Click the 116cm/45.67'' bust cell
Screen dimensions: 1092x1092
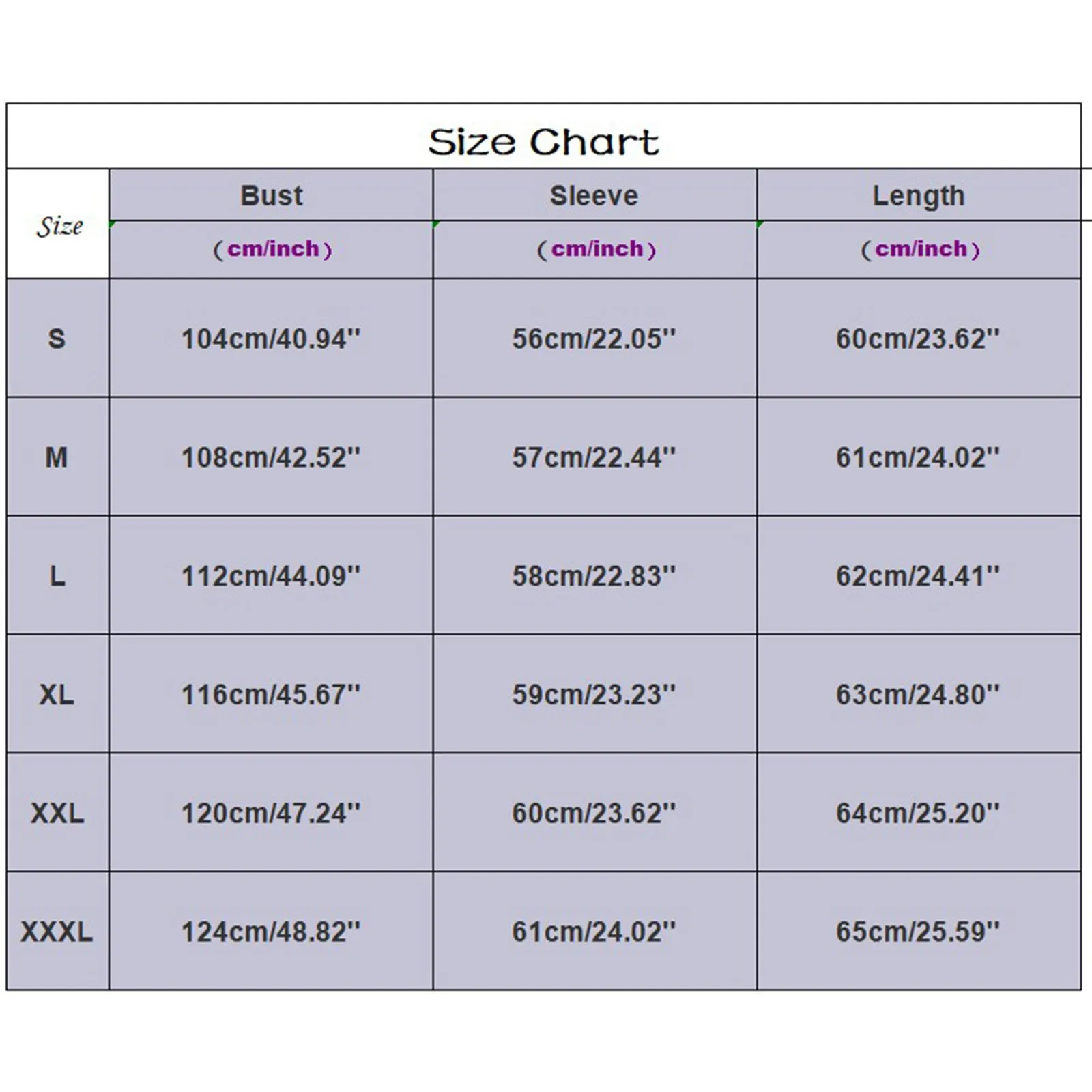tap(270, 695)
